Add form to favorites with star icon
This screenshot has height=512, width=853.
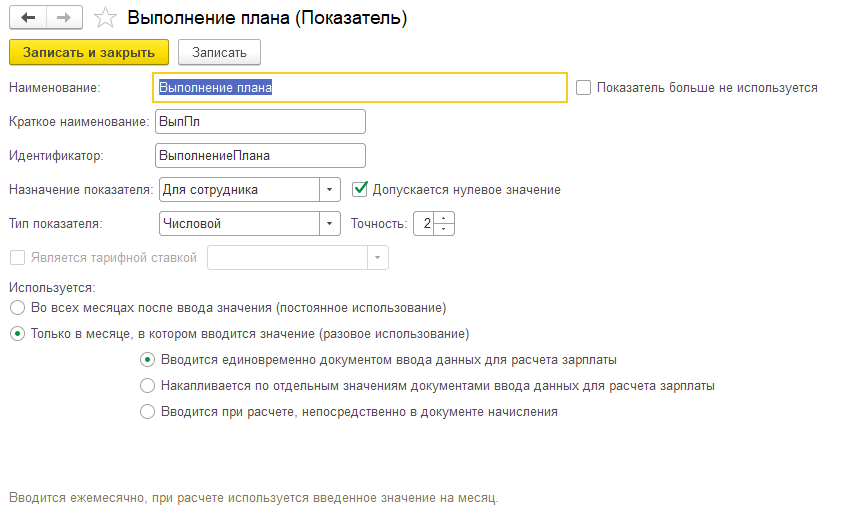click(x=104, y=18)
